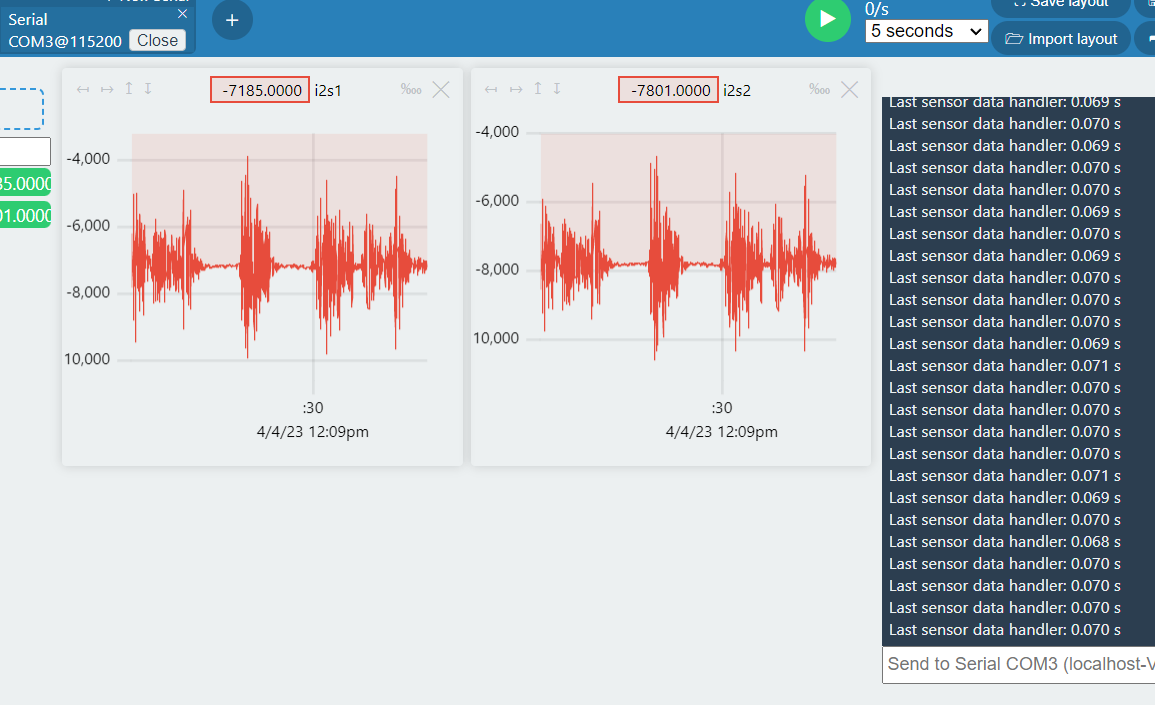Click the Send to Serial COM3 input field
The image size is (1155, 705).
1010,664
